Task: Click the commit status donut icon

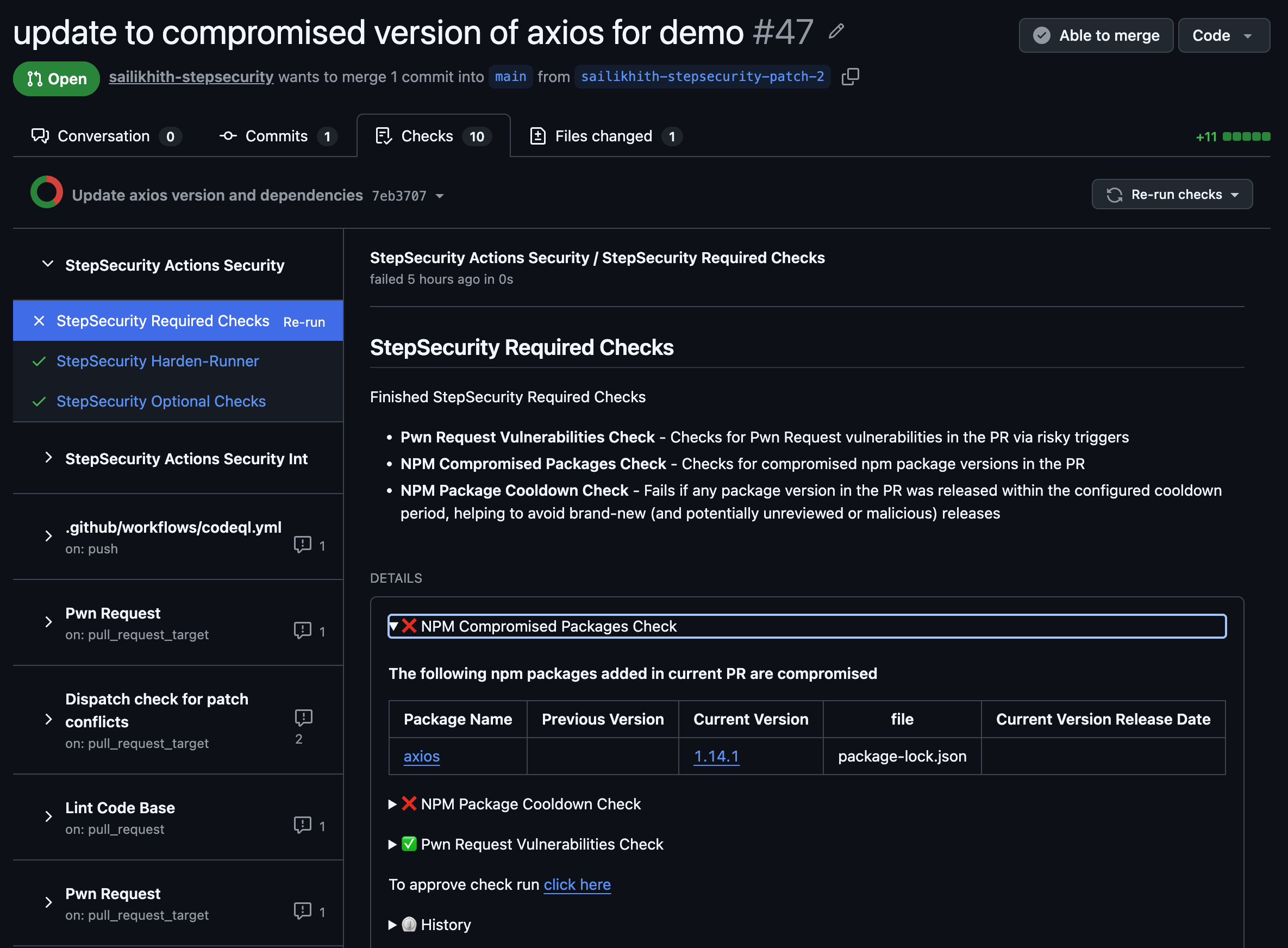Action: coord(47,192)
